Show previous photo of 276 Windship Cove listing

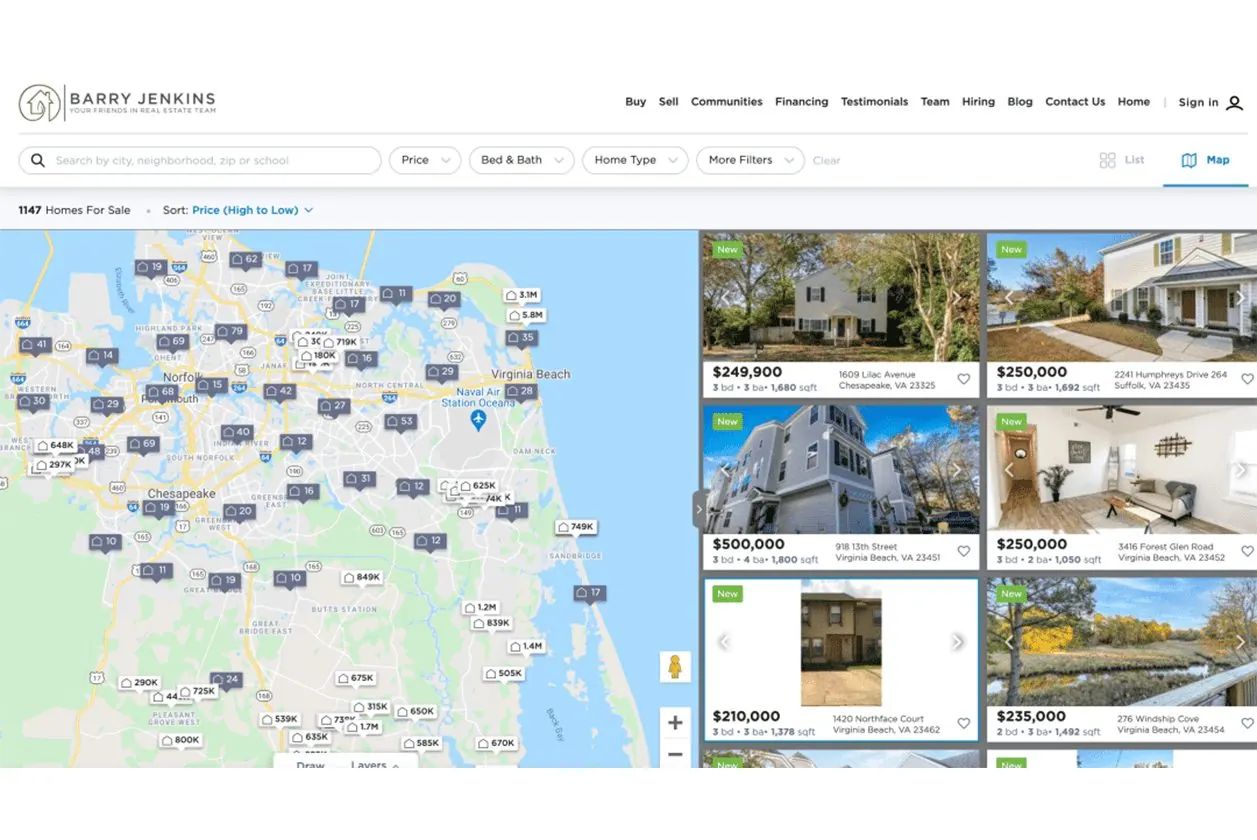[1009, 642]
